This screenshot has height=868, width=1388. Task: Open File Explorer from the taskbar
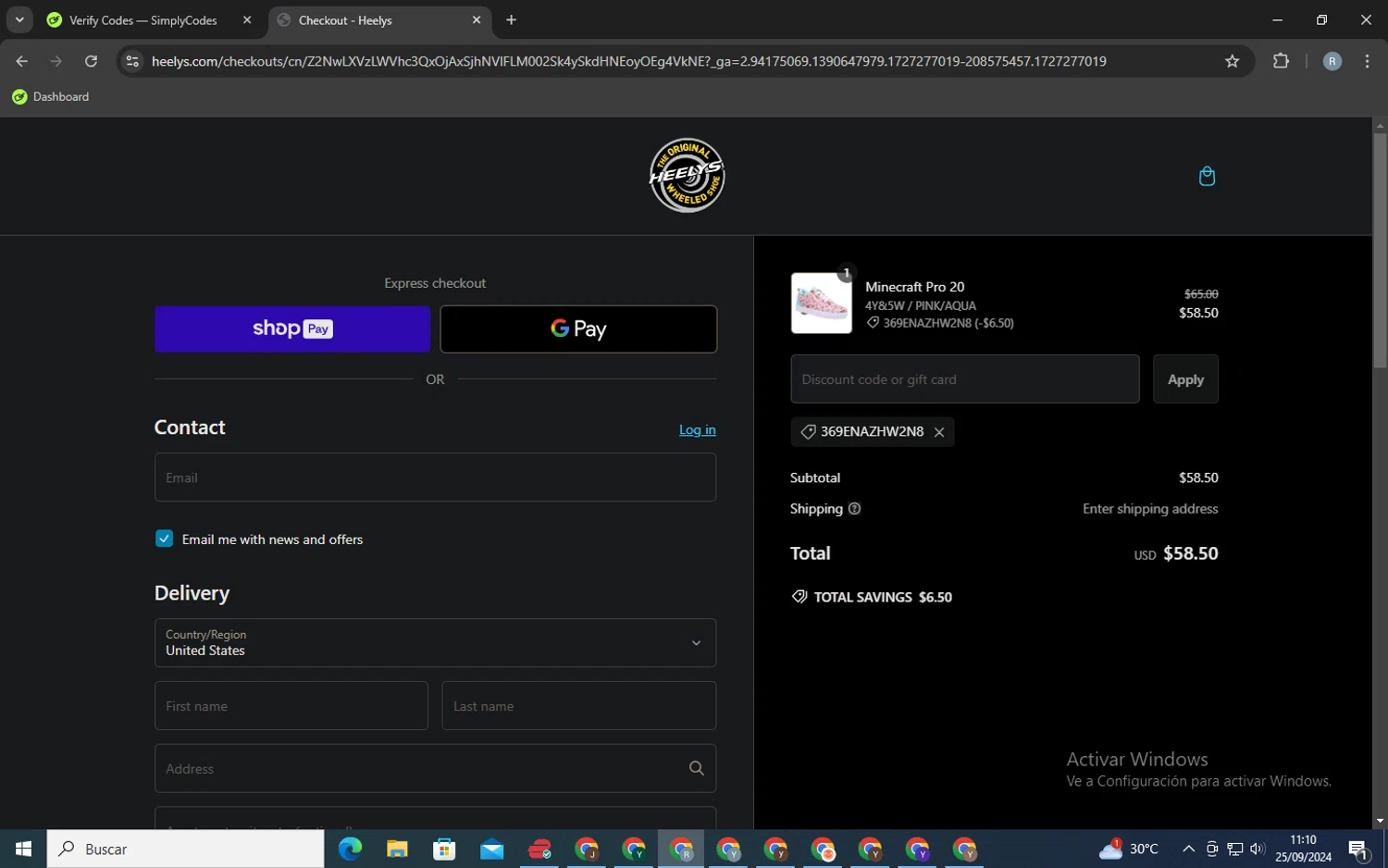point(397,849)
